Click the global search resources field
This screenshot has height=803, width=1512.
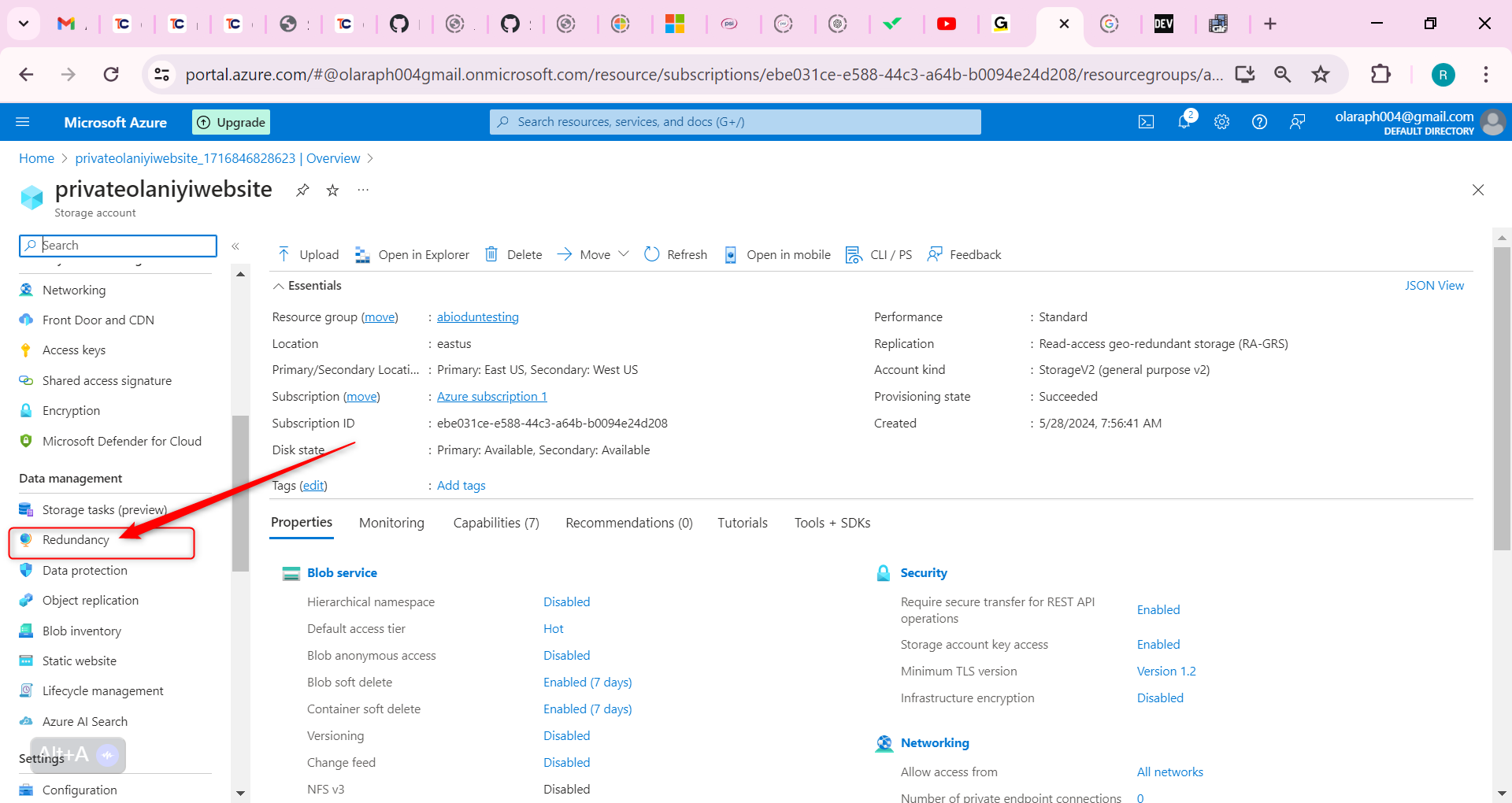[x=736, y=122]
